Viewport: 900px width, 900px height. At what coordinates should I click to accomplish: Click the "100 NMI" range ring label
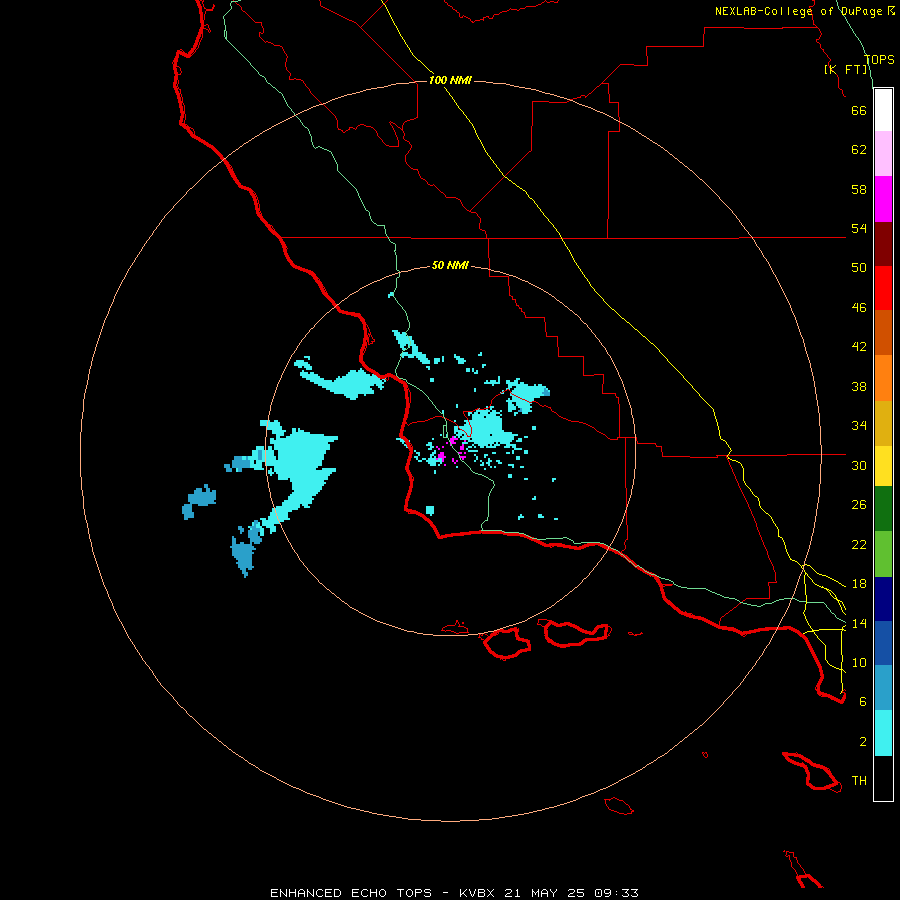tap(450, 80)
